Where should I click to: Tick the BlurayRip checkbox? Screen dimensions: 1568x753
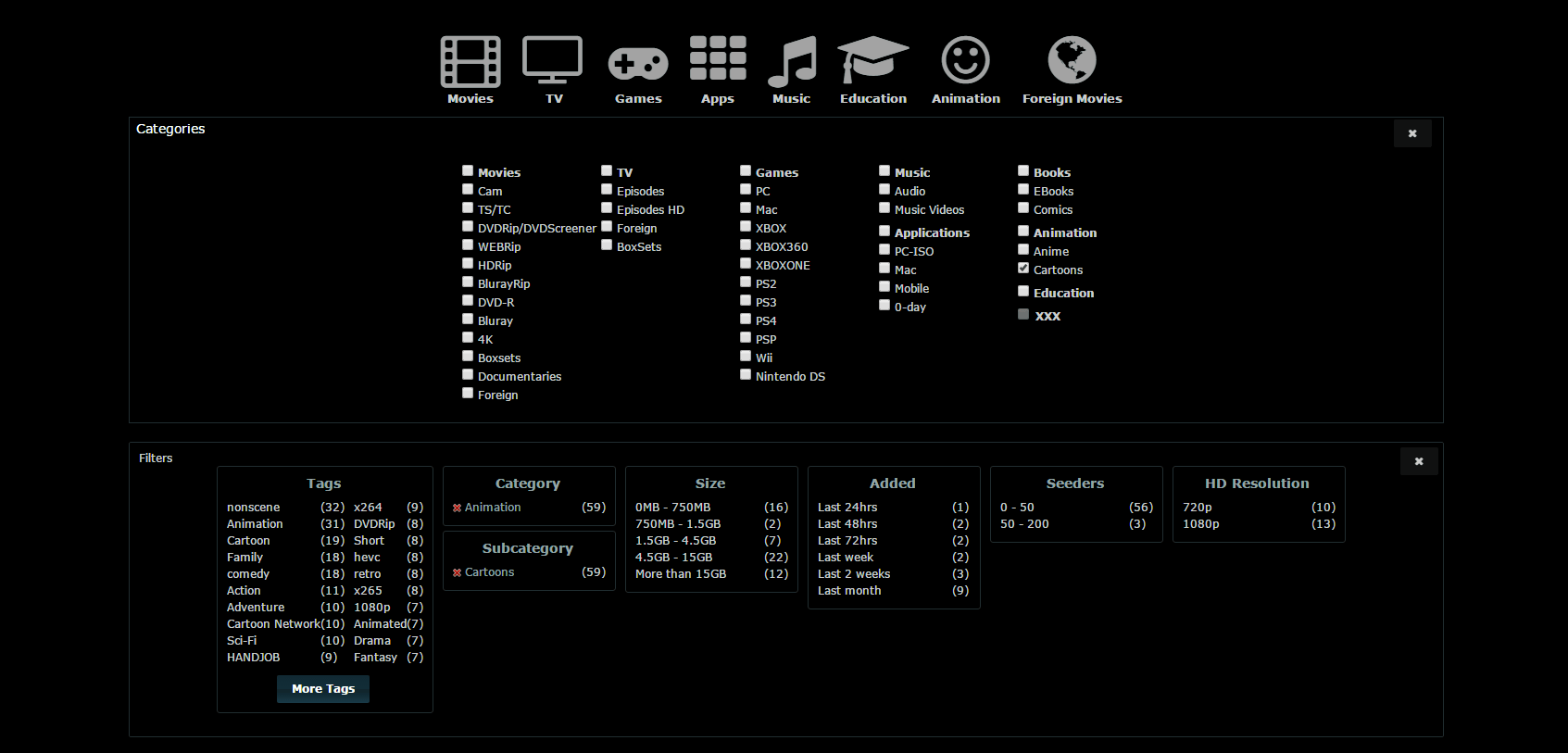point(468,282)
